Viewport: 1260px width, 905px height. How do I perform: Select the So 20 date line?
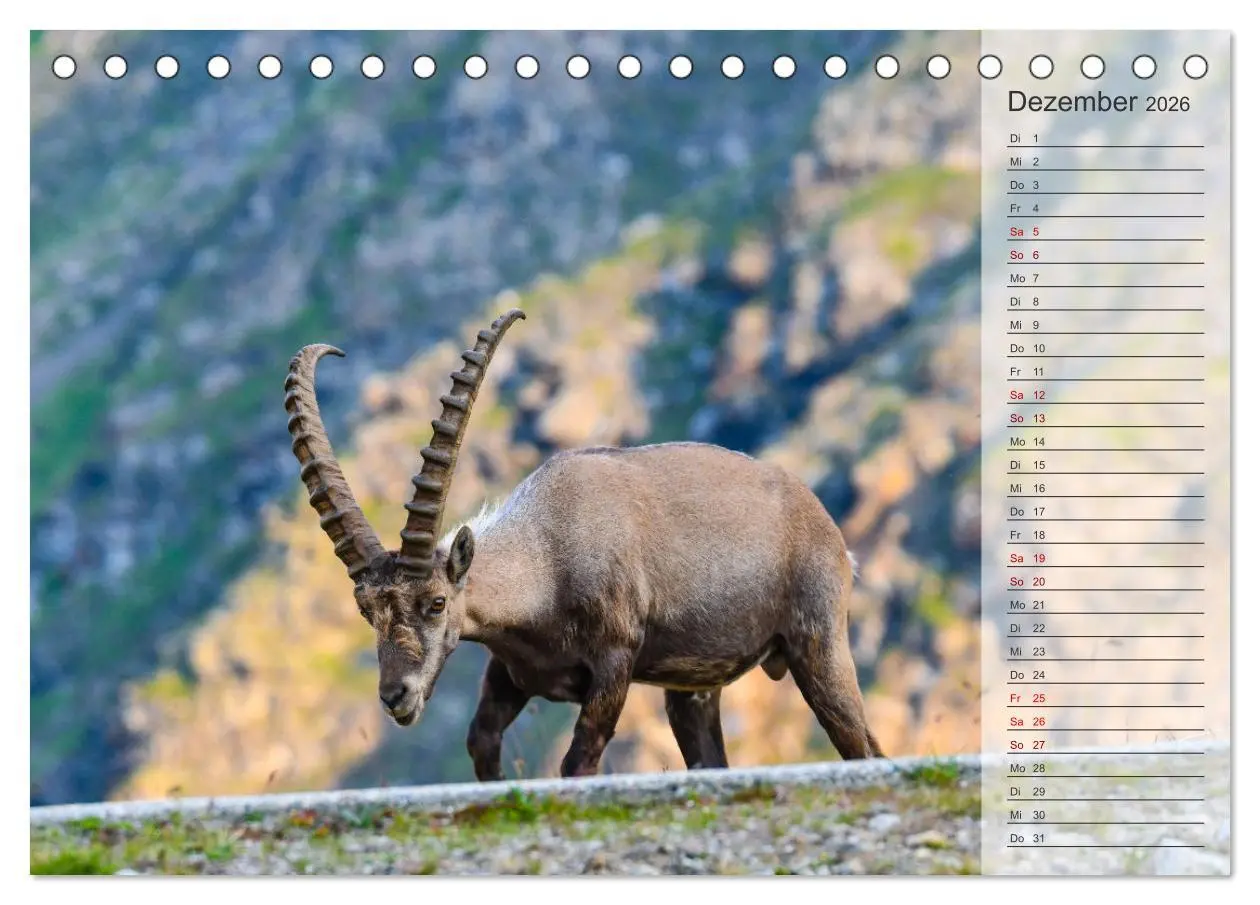coord(1105,581)
